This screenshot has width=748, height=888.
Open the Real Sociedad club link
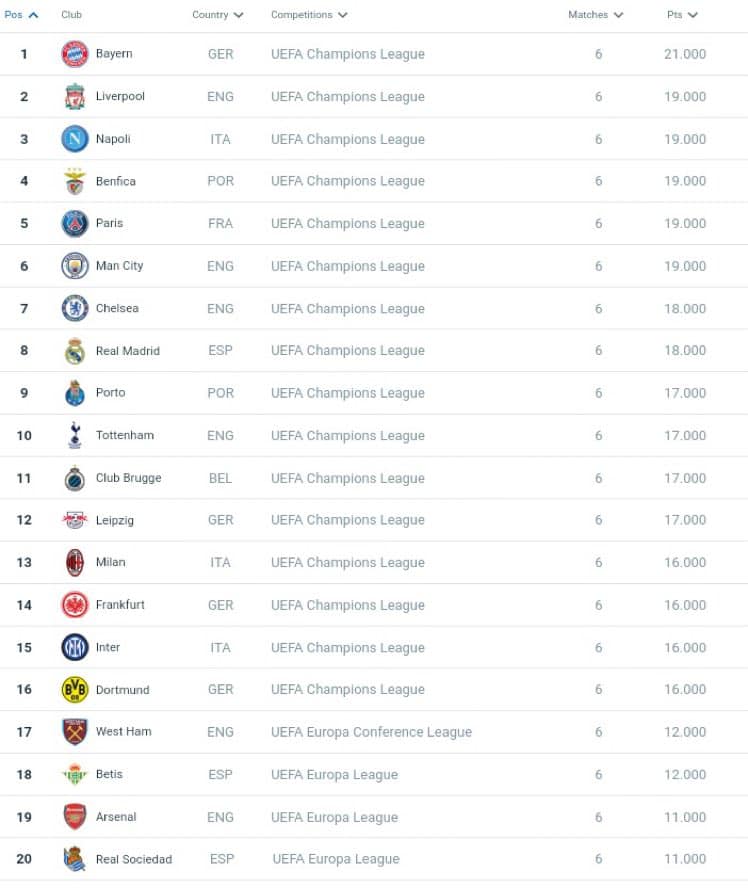(134, 859)
